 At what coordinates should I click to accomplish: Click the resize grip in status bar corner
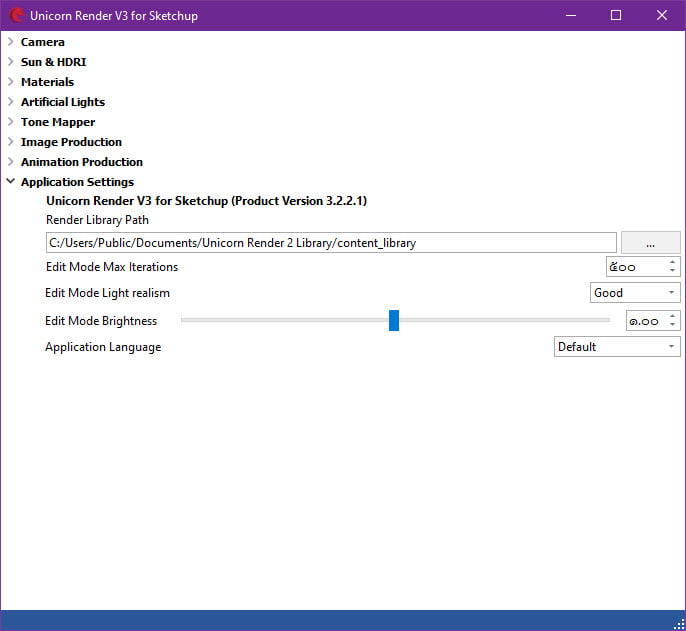tap(679, 624)
